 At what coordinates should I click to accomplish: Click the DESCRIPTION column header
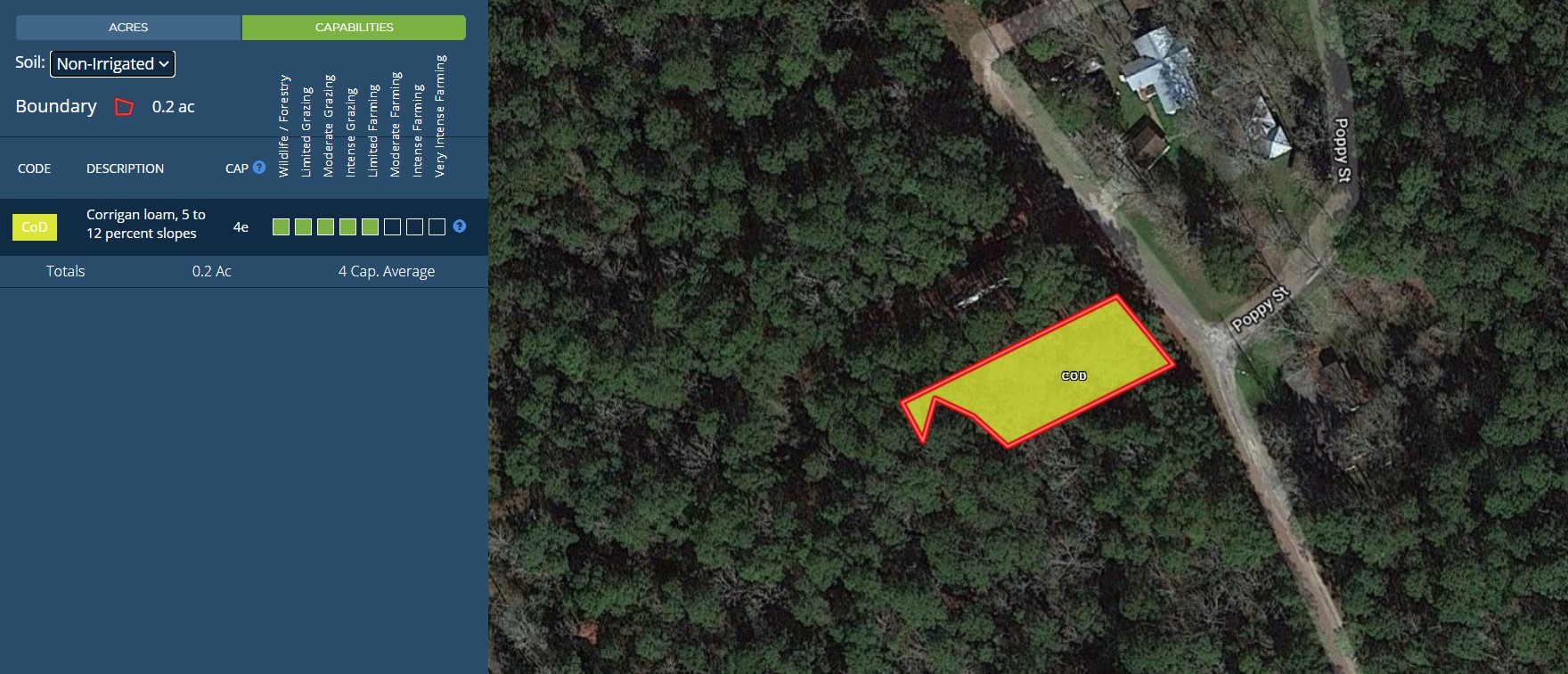point(125,168)
